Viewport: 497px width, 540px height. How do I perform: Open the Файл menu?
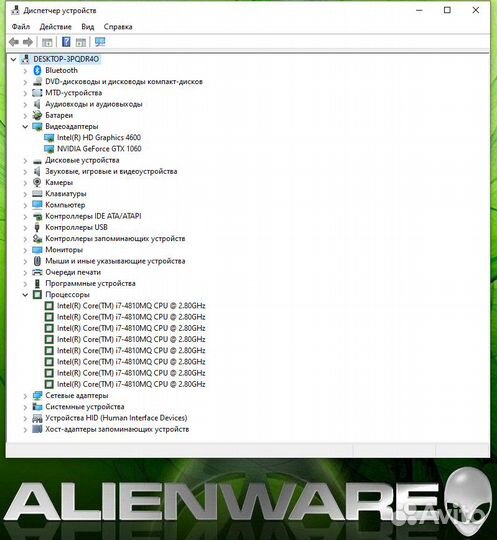(x=21, y=27)
